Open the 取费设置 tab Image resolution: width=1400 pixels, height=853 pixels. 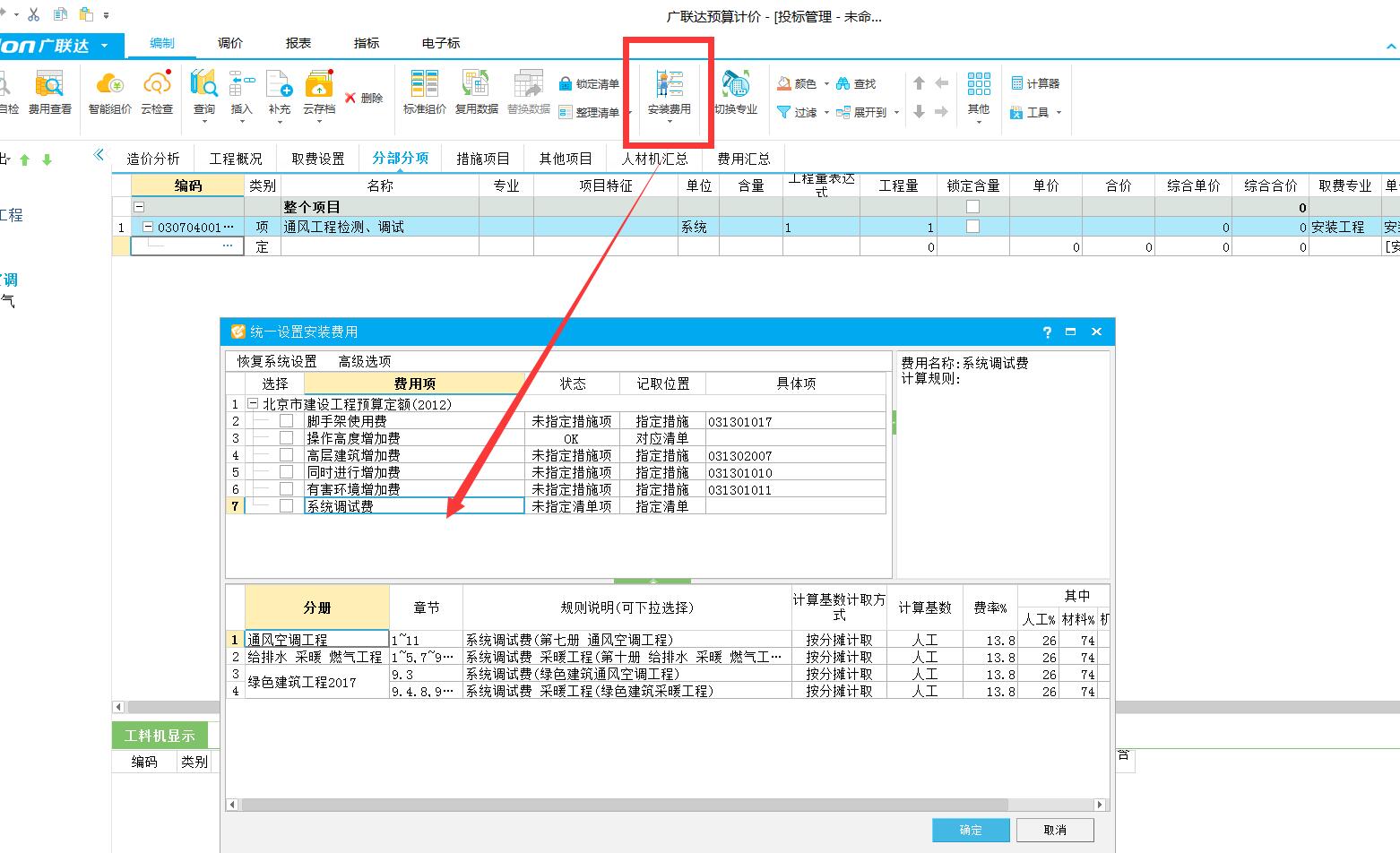[318, 159]
